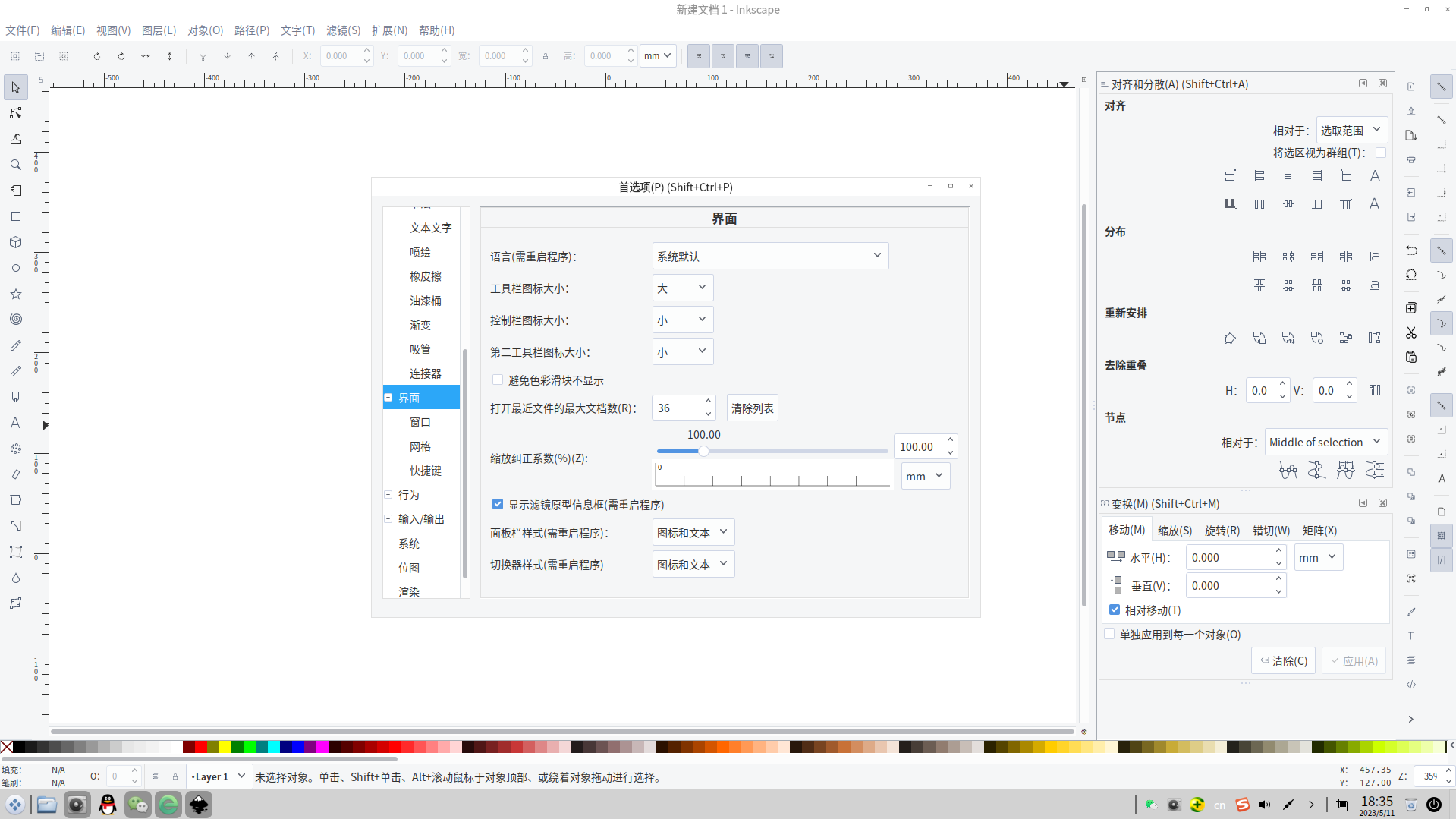The height and width of the screenshot is (819, 1456).
Task: Select the node editing tool
Action: click(x=16, y=113)
